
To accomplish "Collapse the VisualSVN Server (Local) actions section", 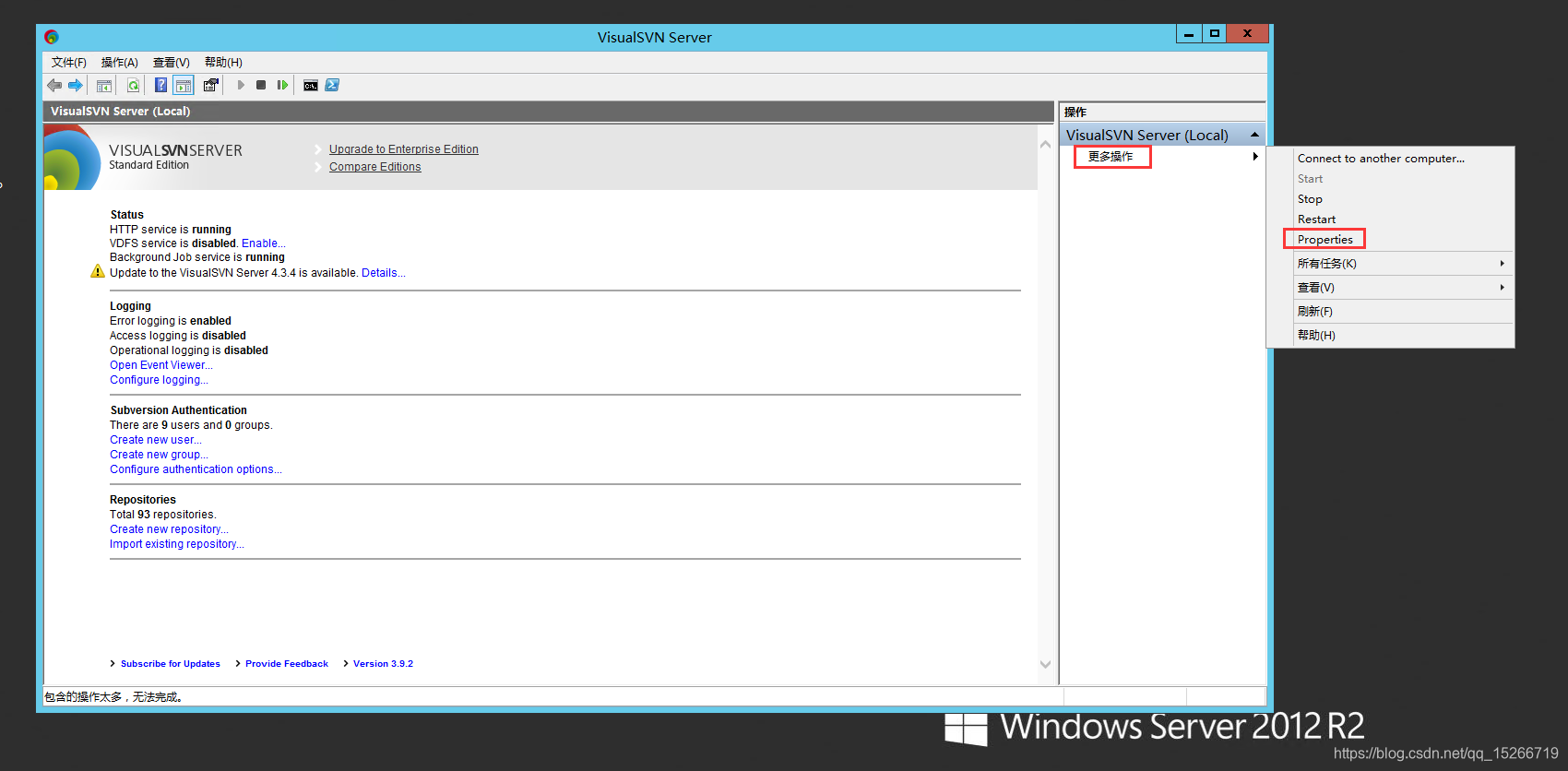I will point(1254,135).
